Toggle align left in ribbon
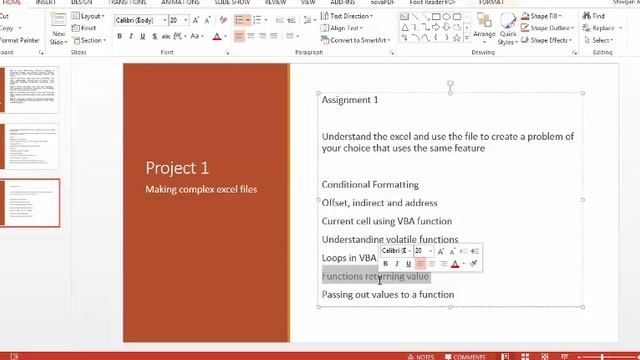This screenshot has height=360, width=640. coord(239,36)
